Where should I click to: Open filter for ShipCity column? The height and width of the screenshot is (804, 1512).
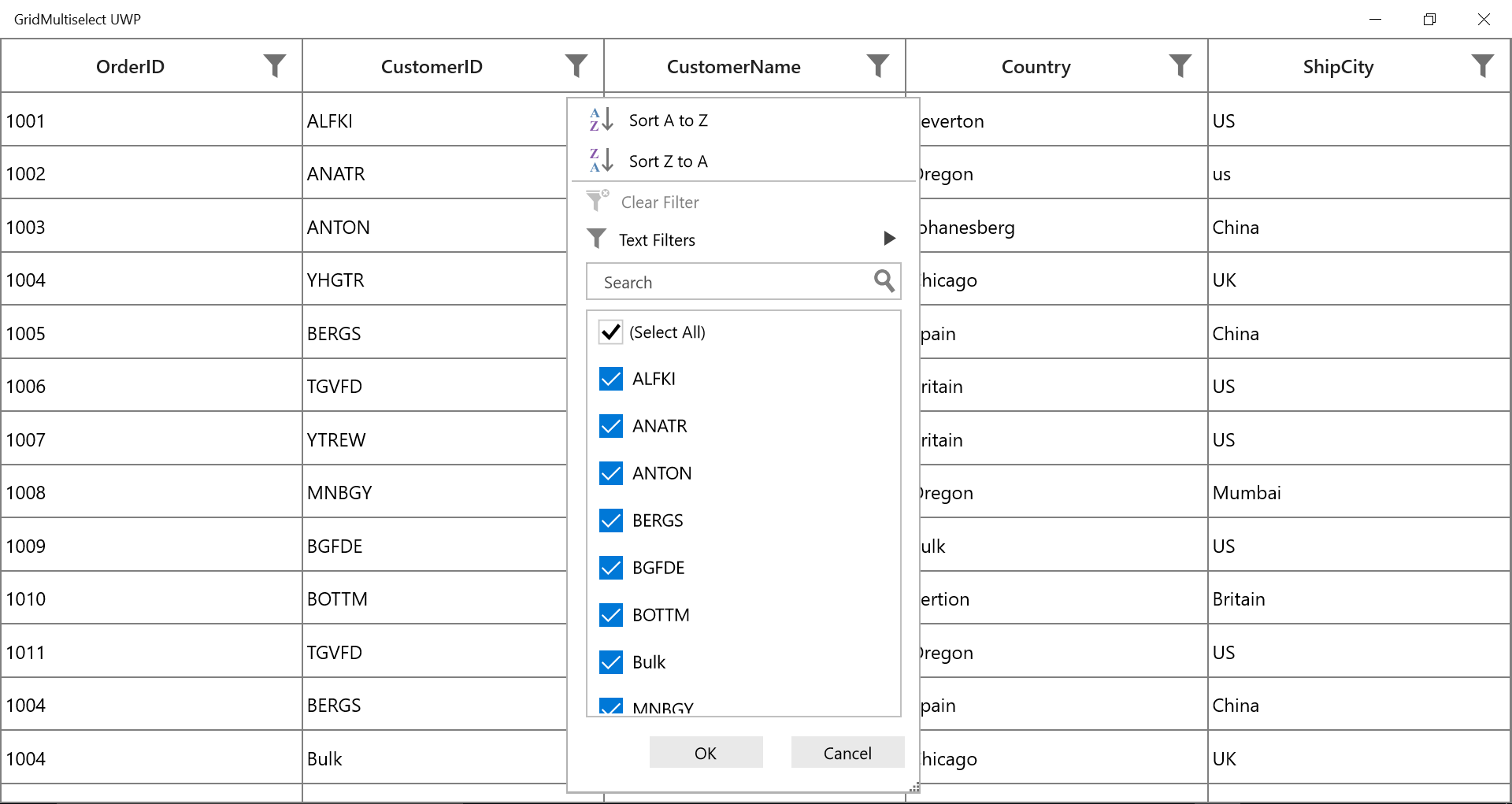[1482, 66]
